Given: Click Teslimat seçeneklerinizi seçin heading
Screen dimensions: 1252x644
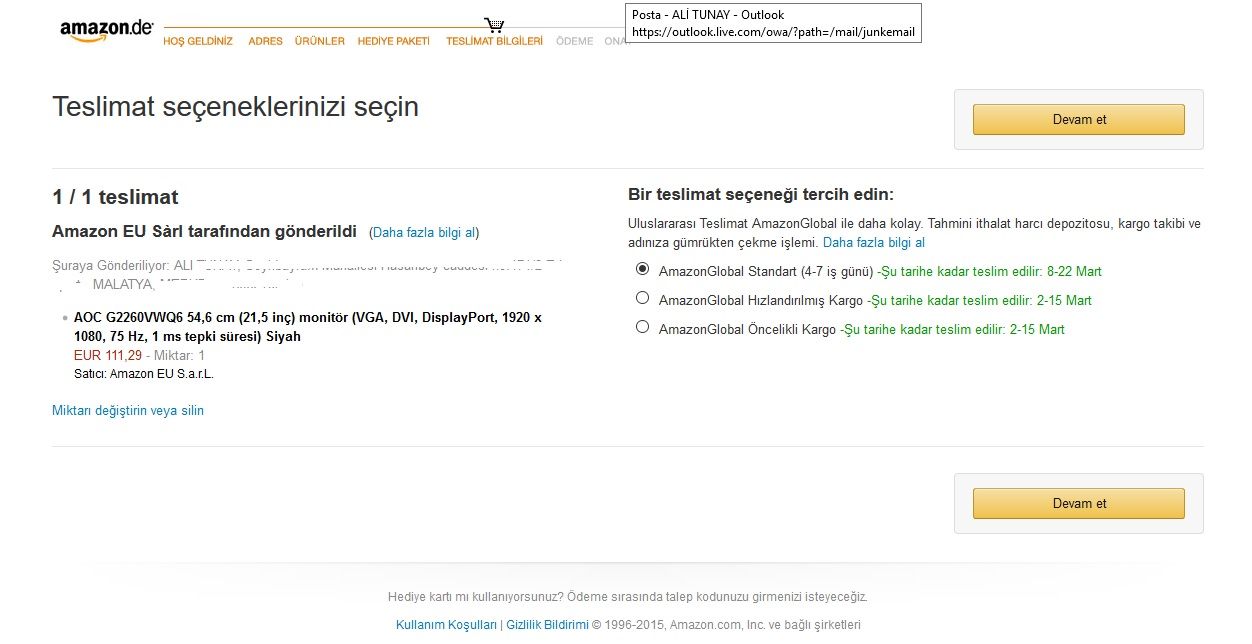Looking at the screenshot, I should pos(235,107).
